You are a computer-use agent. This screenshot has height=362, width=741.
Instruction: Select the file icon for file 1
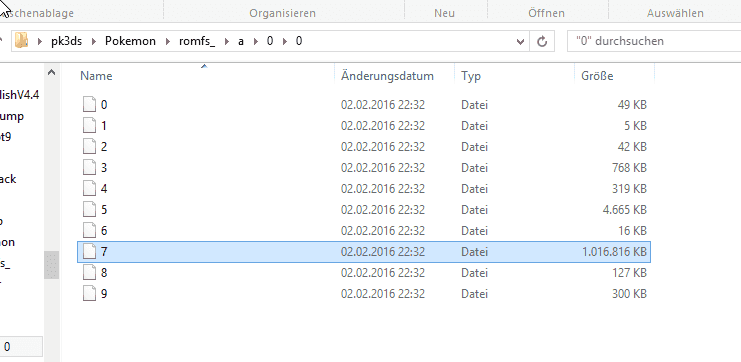pyautogui.click(x=89, y=126)
